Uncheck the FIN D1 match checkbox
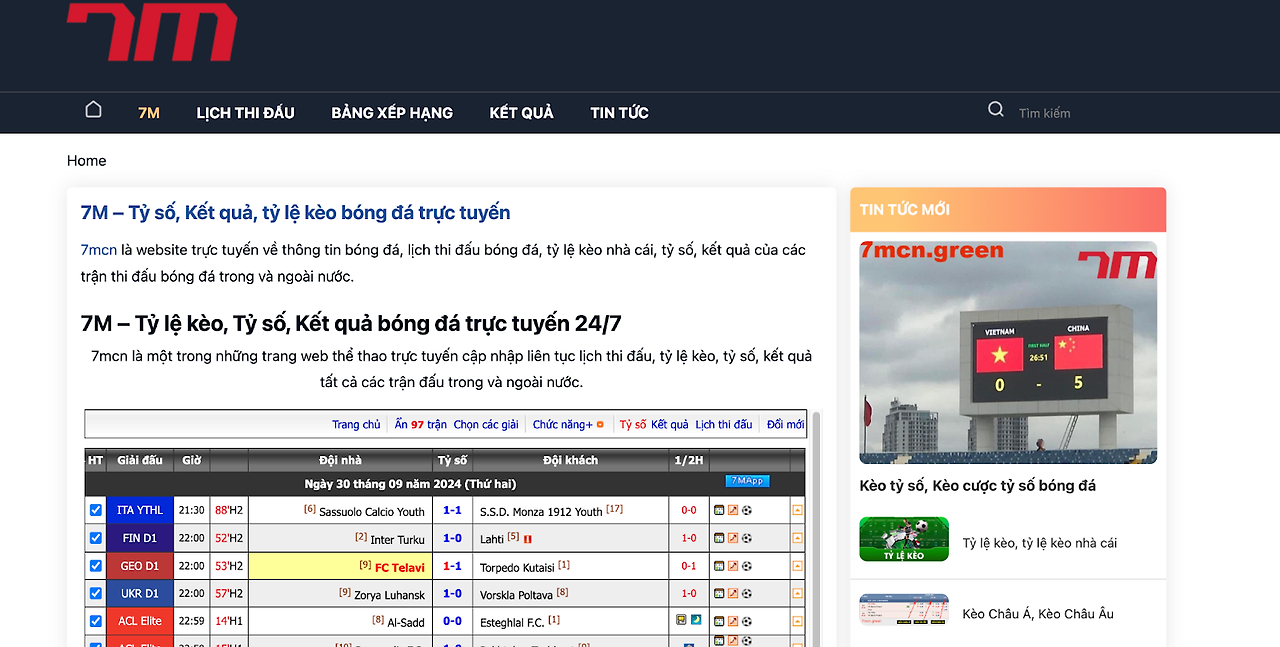The width and height of the screenshot is (1280, 647). click(x=96, y=538)
